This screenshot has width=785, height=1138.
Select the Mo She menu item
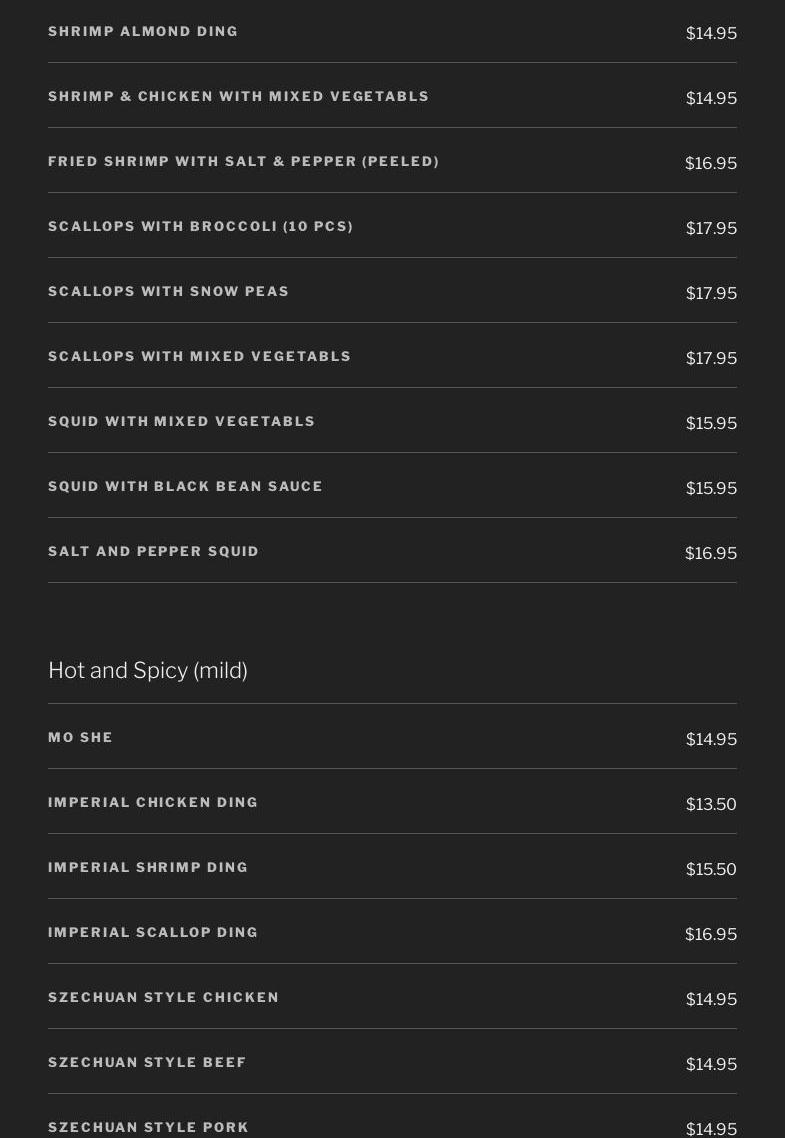[80, 738]
